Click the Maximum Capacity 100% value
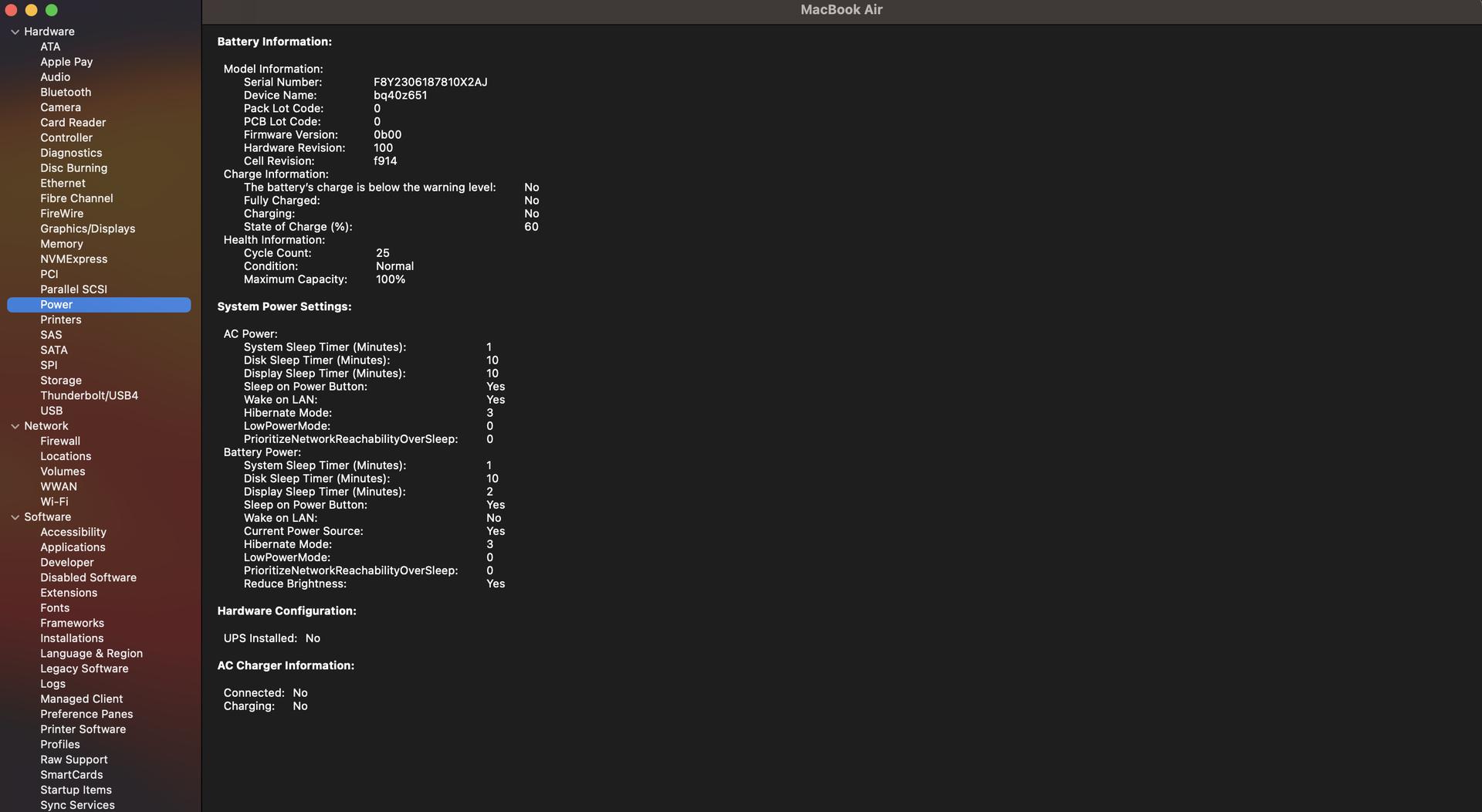The height and width of the screenshot is (812, 1482). tap(391, 279)
